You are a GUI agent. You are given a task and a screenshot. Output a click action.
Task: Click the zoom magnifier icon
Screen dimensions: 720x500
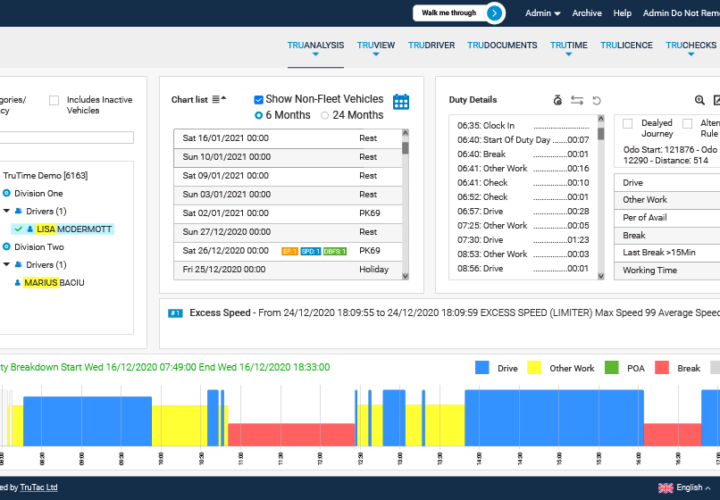[x=699, y=100]
